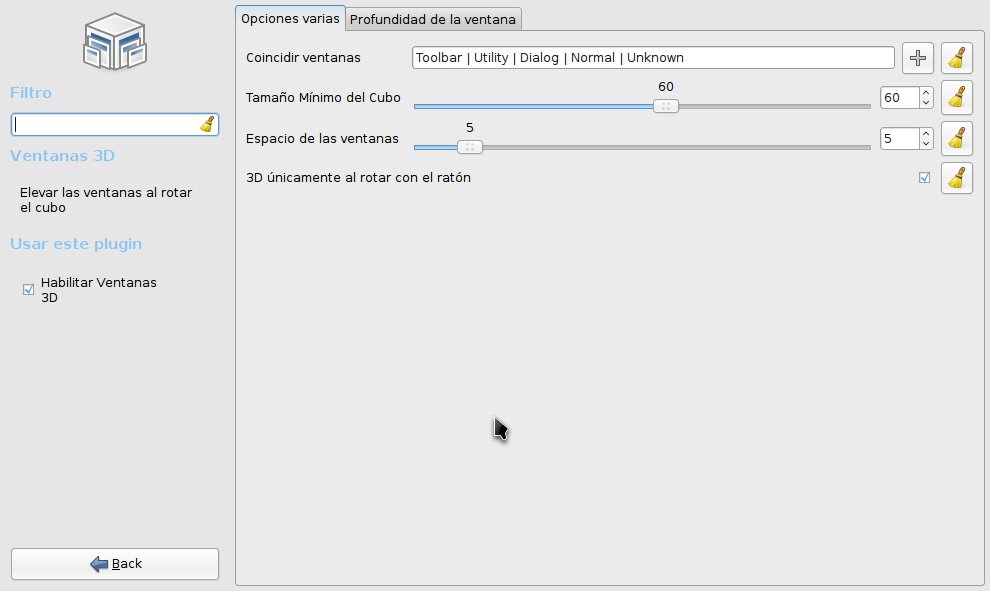Screen dimensions: 990x591
Task: Click the broom icon beside the ratón checkbox
Action: click(956, 177)
